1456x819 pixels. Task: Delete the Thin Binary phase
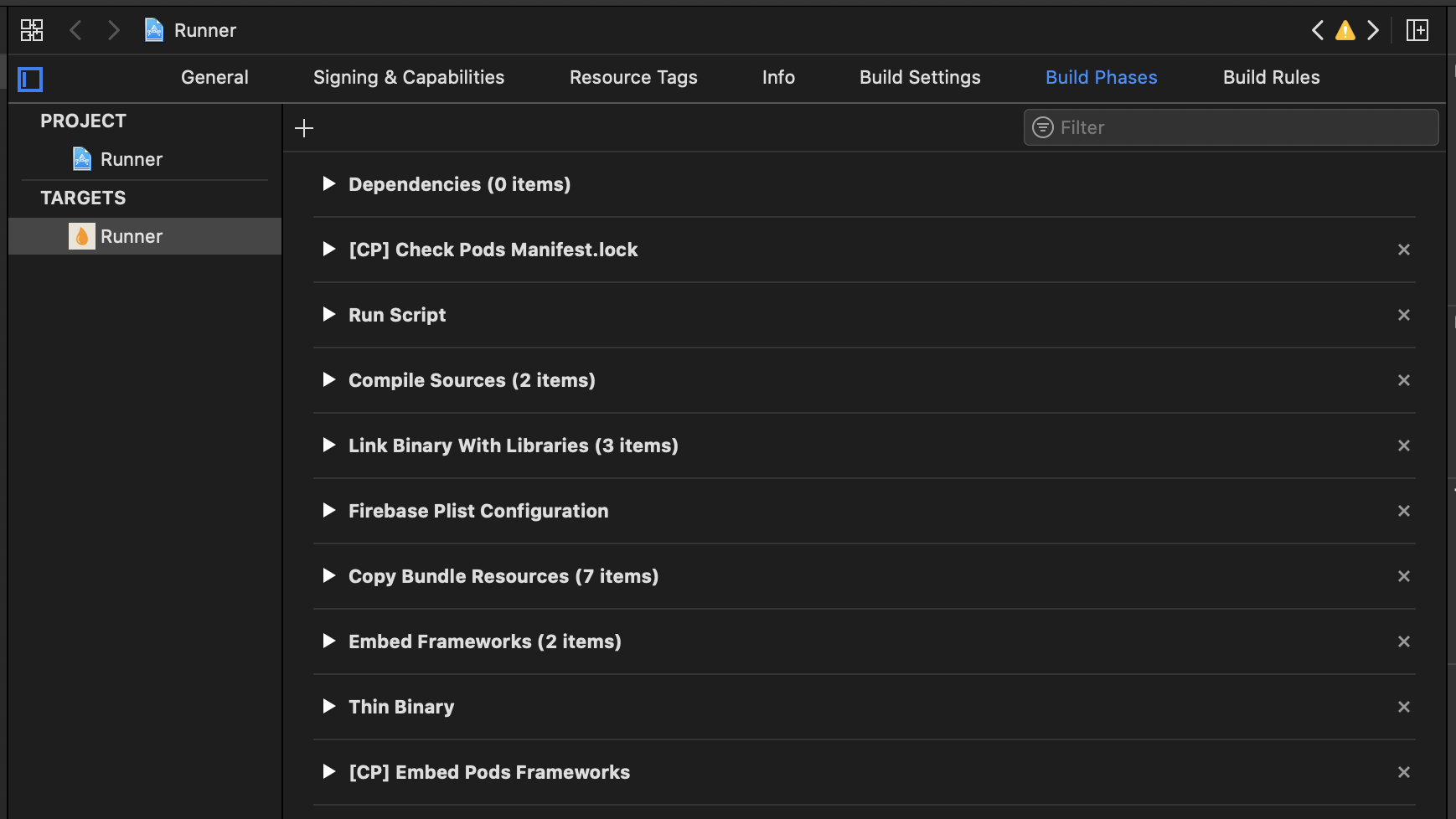(1403, 706)
